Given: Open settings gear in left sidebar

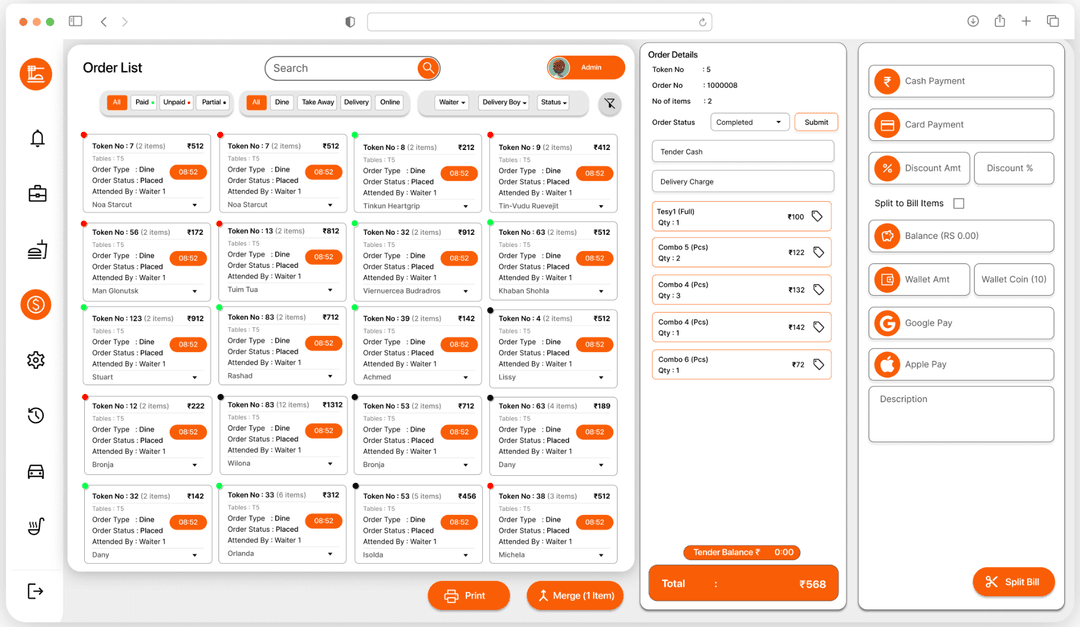Looking at the screenshot, I should click(36, 360).
